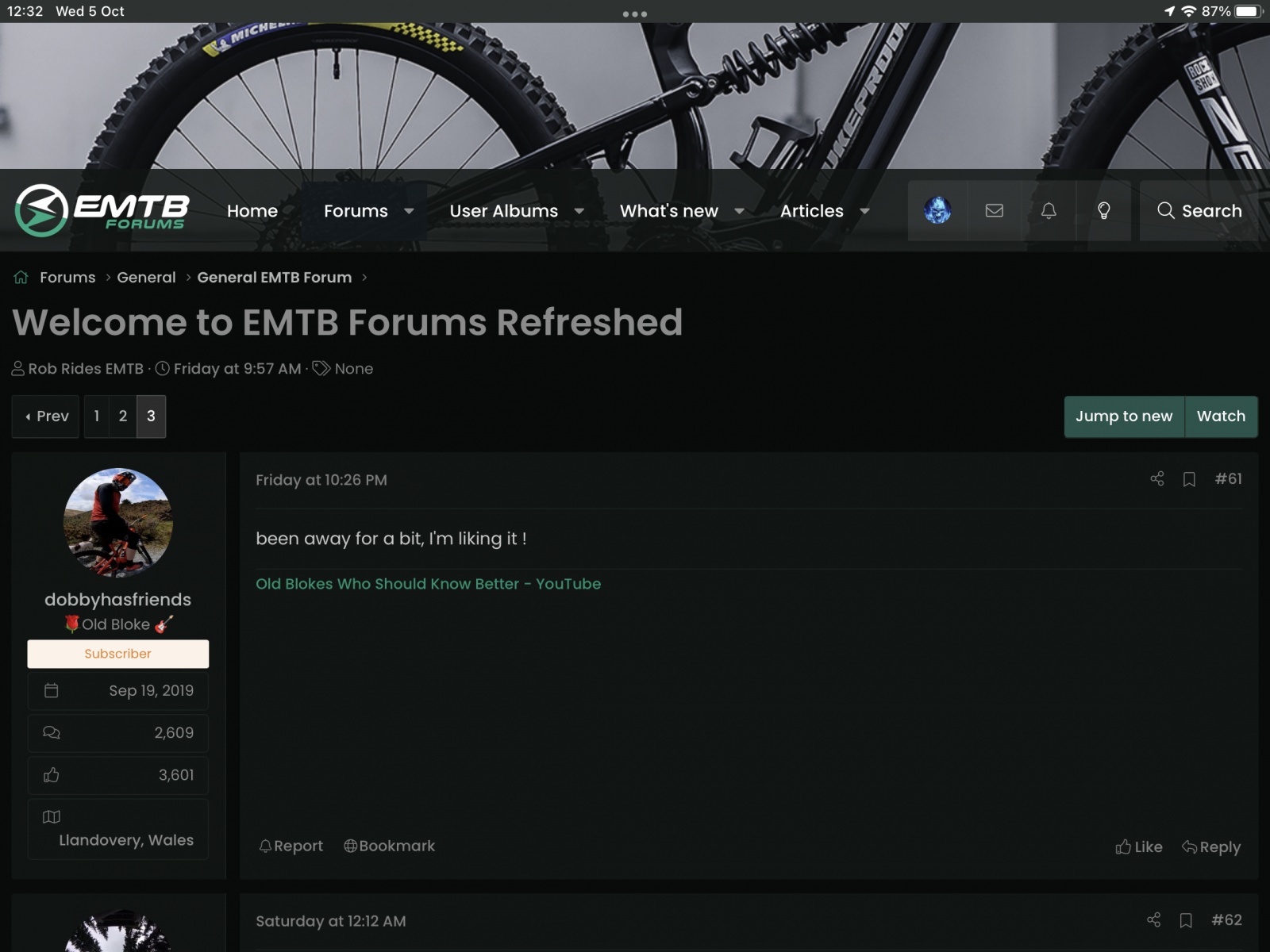Open Search from the top bar
1270x952 pixels.
(x=1199, y=210)
